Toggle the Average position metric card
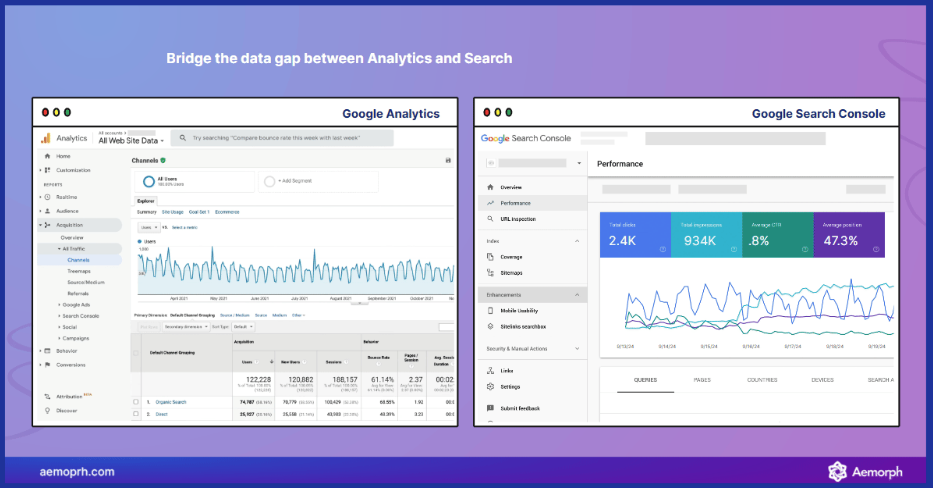 pyautogui.click(x=849, y=235)
